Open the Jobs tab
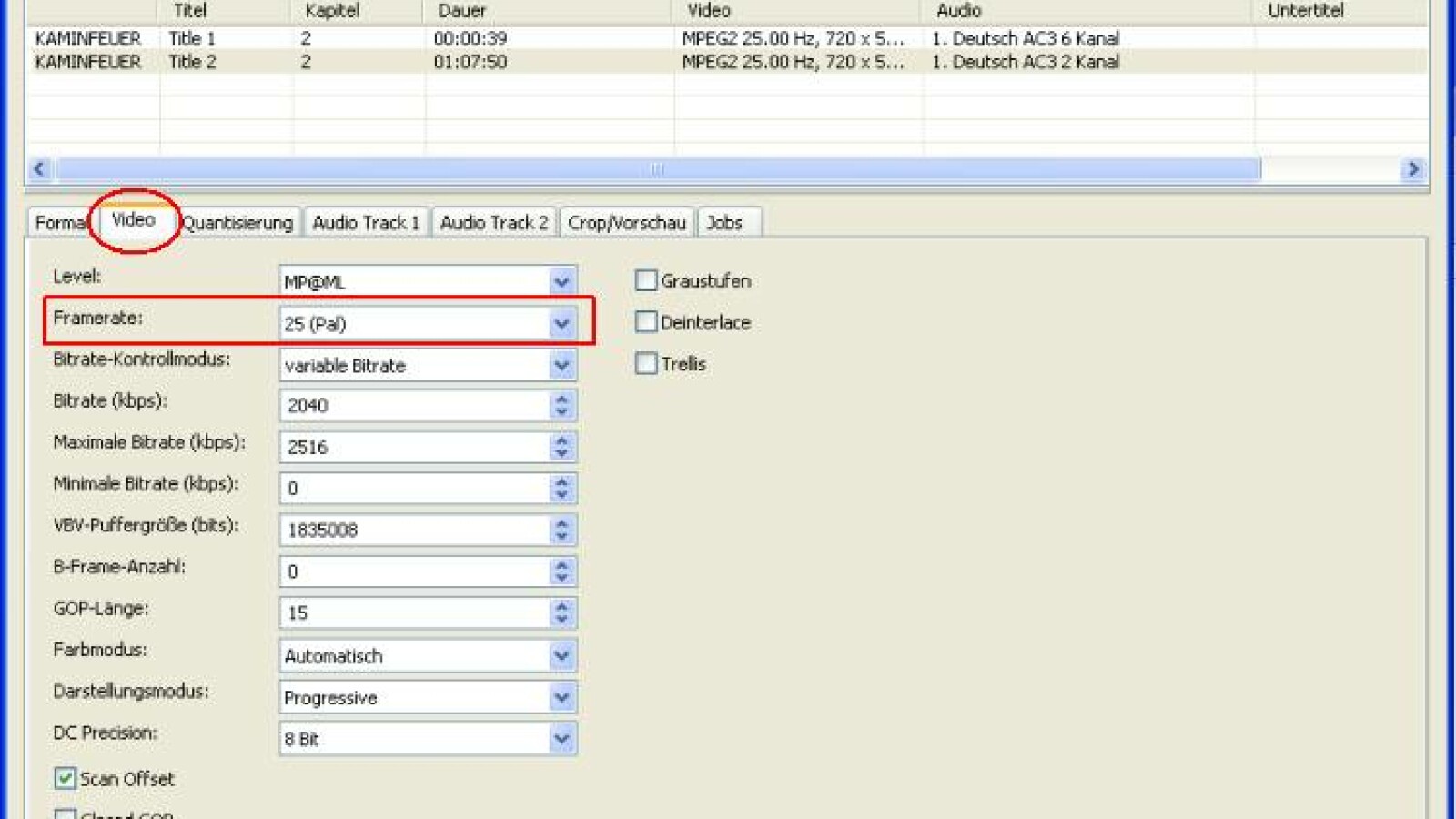The height and width of the screenshot is (819, 1456). [724, 223]
